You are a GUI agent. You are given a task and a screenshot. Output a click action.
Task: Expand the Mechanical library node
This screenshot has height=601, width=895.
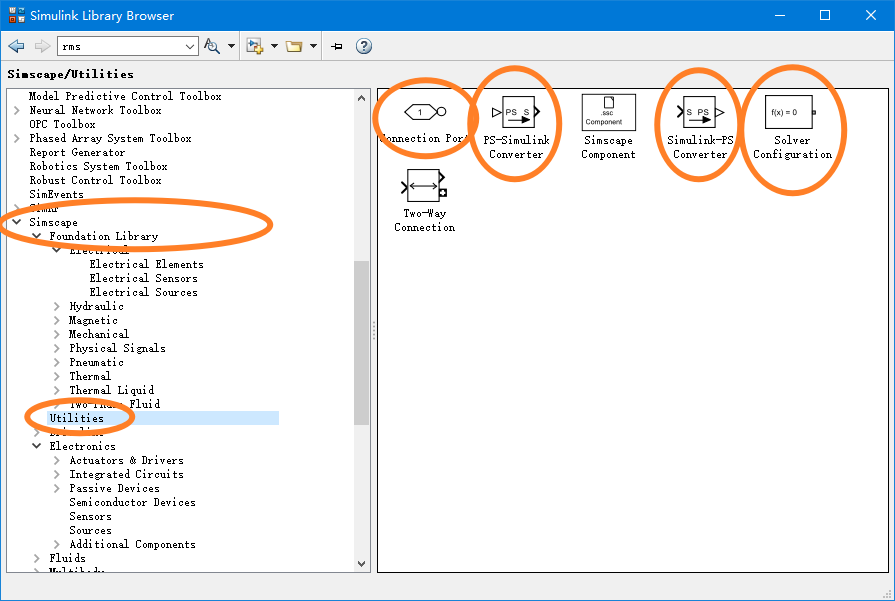pyautogui.click(x=57, y=334)
